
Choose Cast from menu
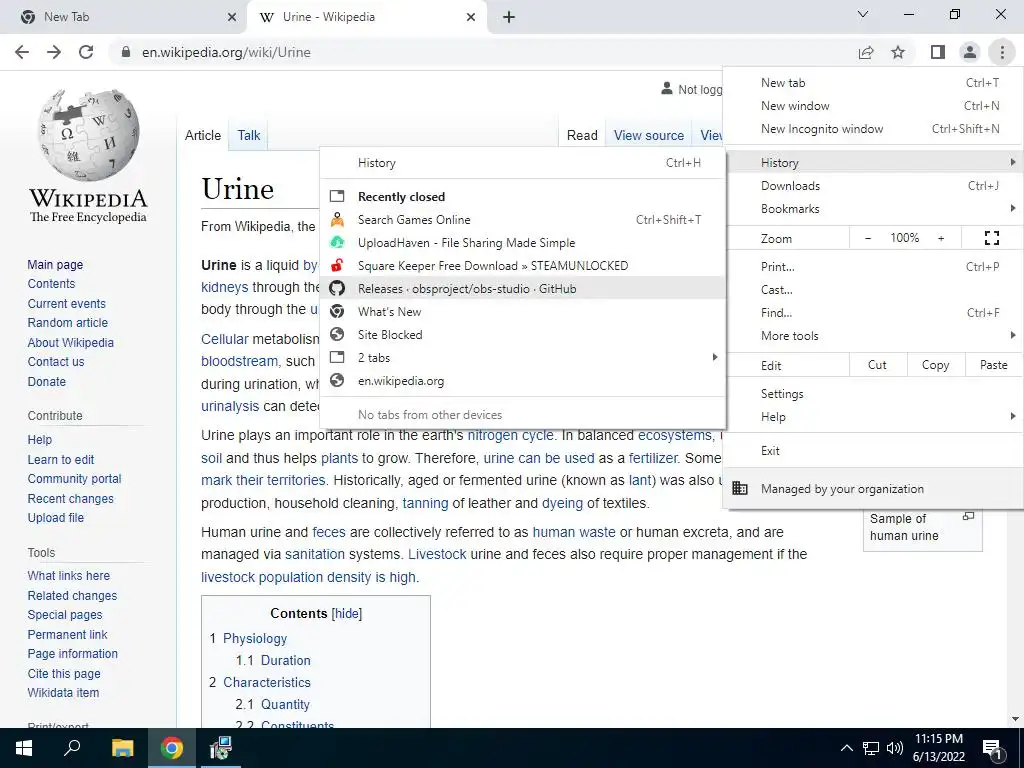[x=874, y=290]
